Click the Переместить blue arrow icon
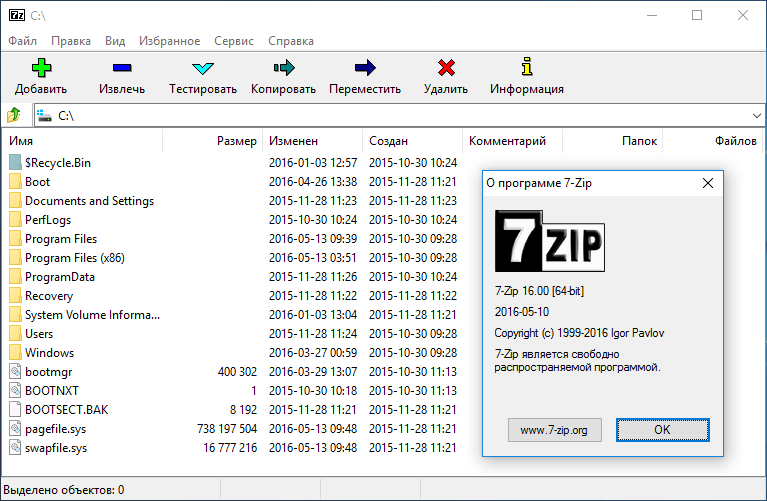Image resolution: width=767 pixels, height=501 pixels. coord(365,68)
